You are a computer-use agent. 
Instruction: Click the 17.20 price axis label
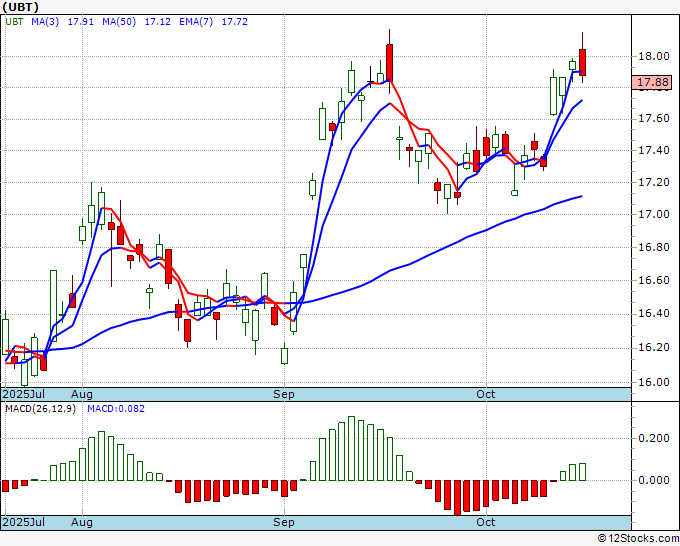pos(654,182)
